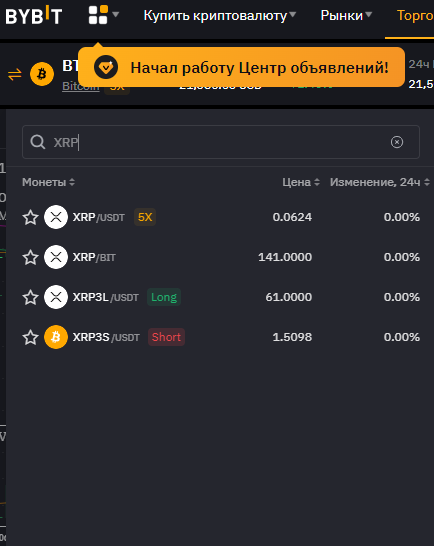Click the XRP/BIT coin logo
This screenshot has width=434, height=546.
point(56,257)
